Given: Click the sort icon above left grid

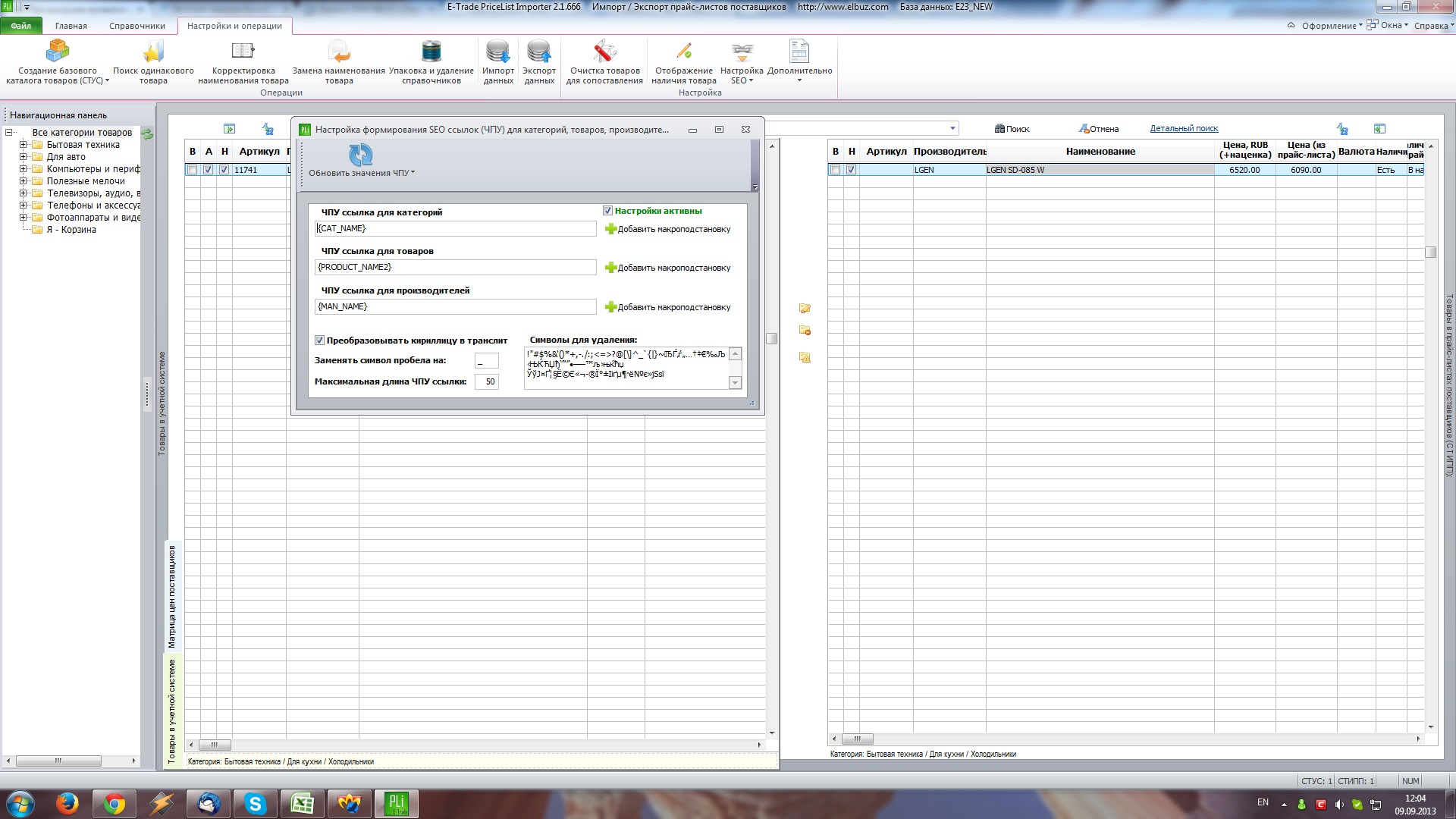Looking at the screenshot, I should [268, 129].
